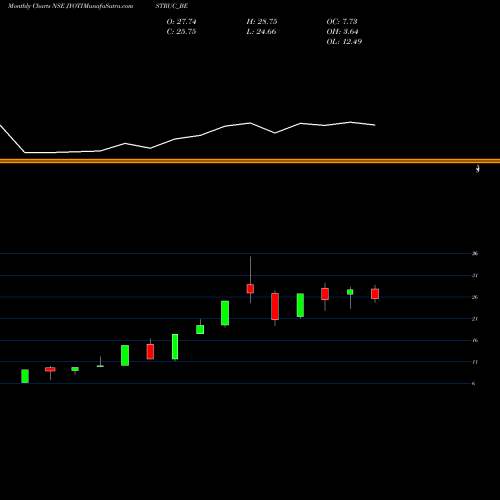Click the "OL: 12.49" reading
This screenshot has width=500, height=500.
pos(344,41)
